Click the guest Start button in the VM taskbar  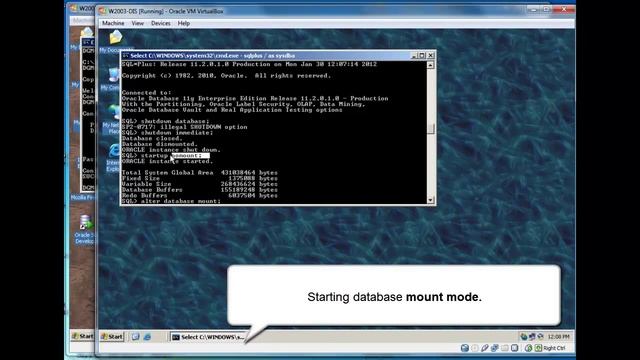[112, 337]
